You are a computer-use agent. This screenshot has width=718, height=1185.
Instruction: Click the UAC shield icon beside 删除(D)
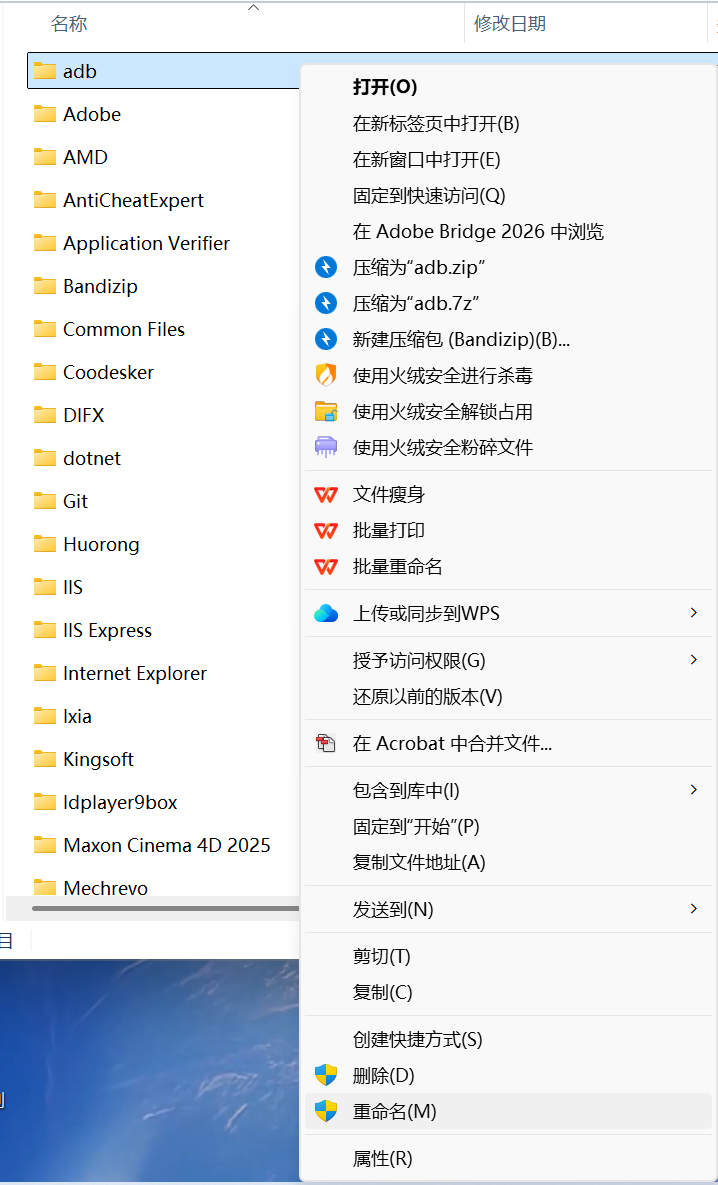[x=327, y=1075]
